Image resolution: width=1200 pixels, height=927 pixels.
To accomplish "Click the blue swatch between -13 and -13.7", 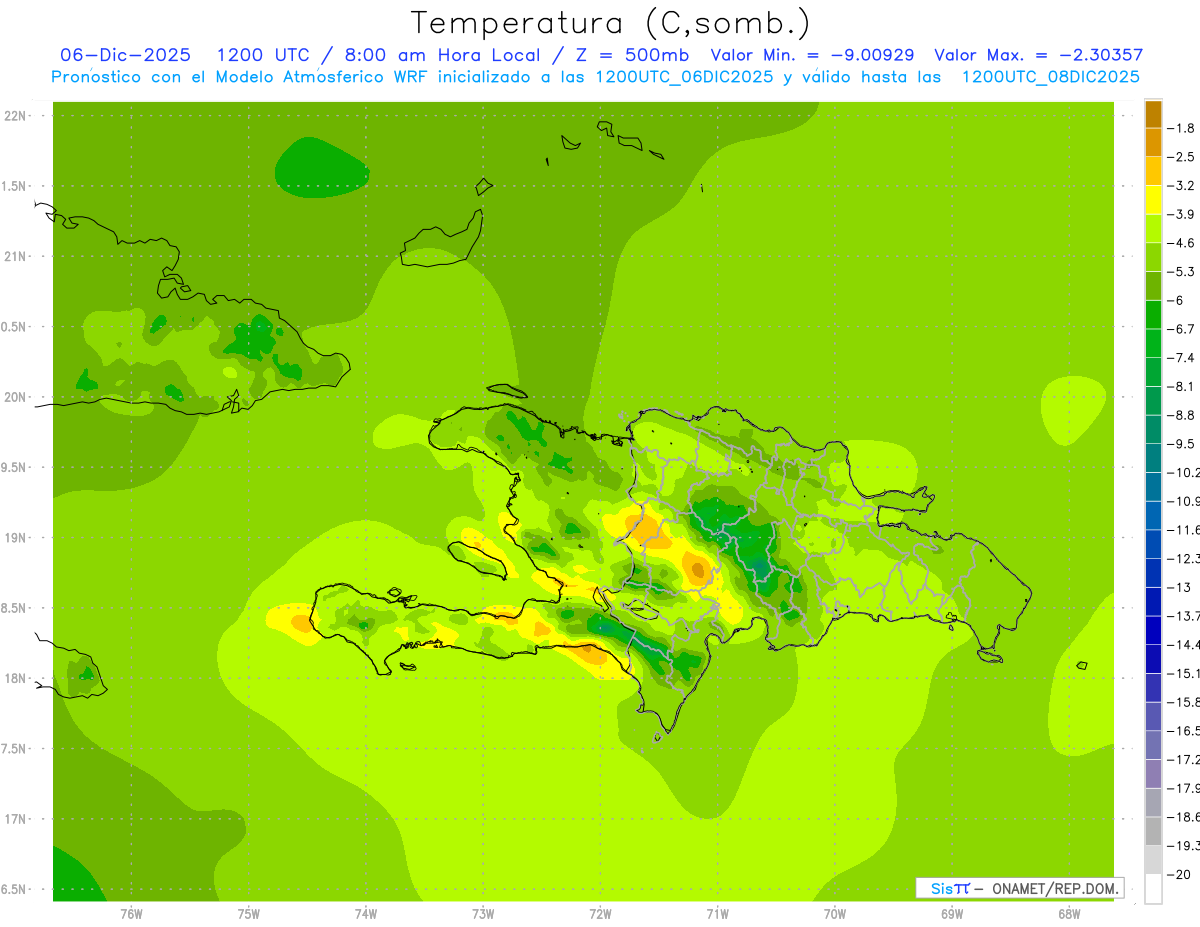I will click(1153, 602).
